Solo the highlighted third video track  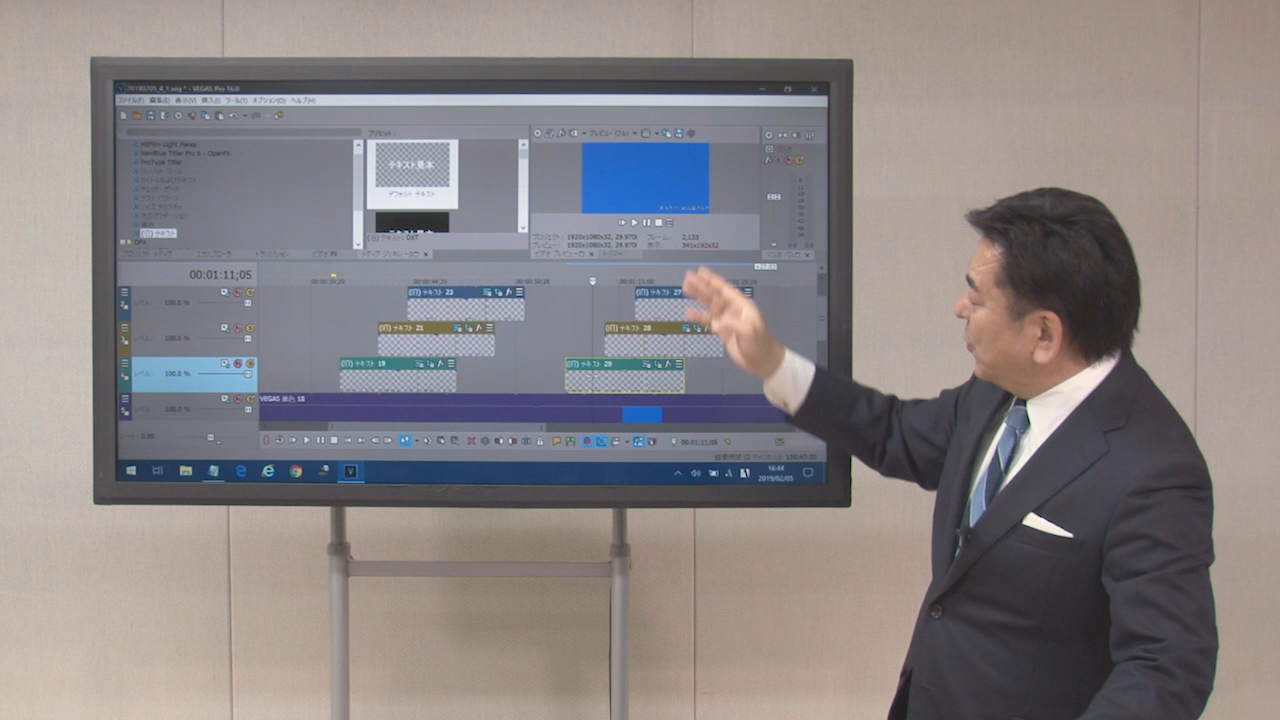(249, 363)
